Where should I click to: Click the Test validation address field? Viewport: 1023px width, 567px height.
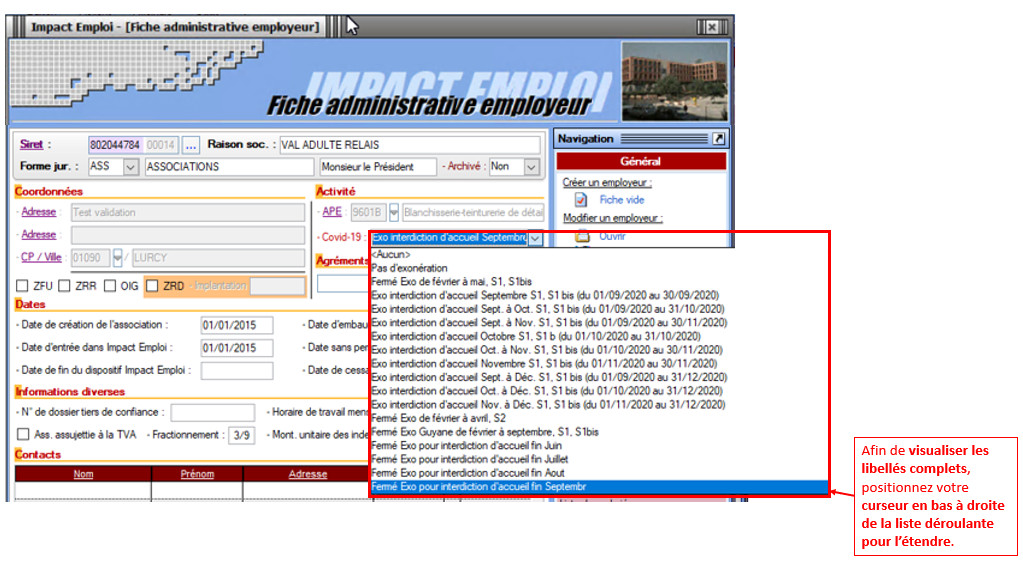coord(188,213)
